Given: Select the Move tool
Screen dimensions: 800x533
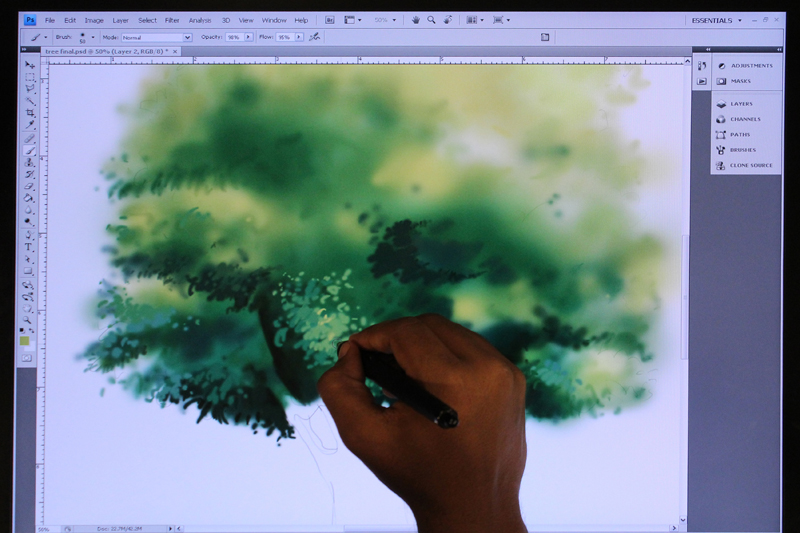Looking at the screenshot, I should click(x=29, y=65).
